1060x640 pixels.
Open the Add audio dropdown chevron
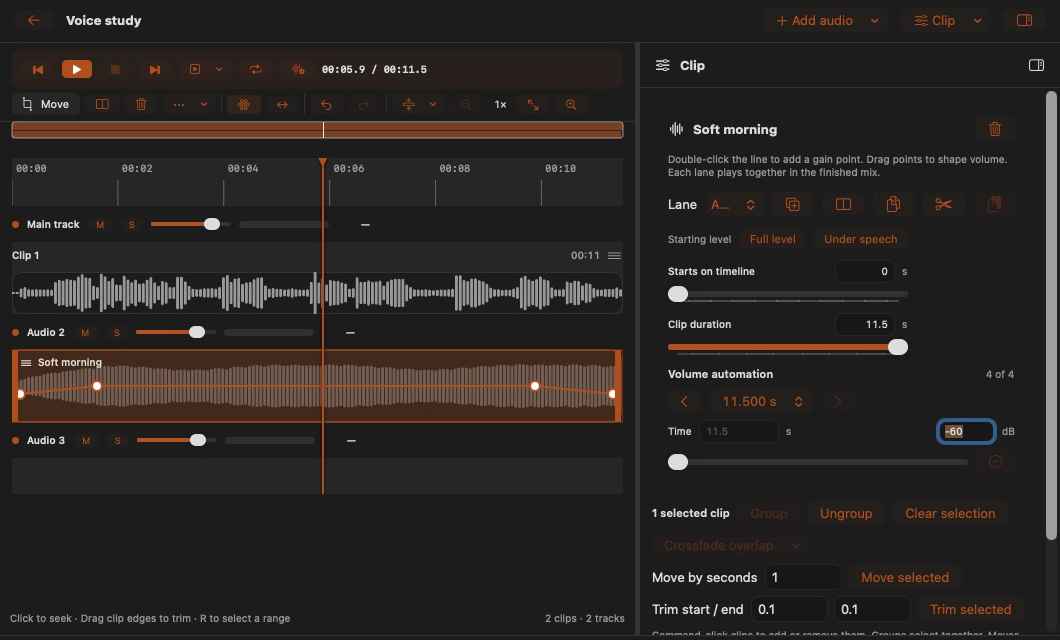875,20
